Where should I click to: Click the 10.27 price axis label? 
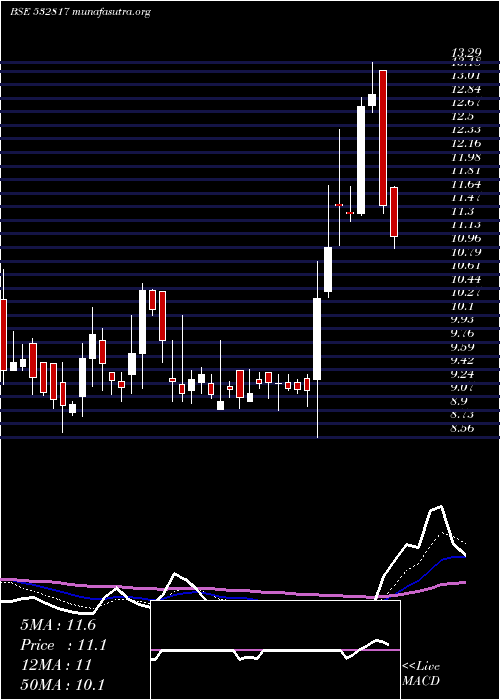[467, 293]
